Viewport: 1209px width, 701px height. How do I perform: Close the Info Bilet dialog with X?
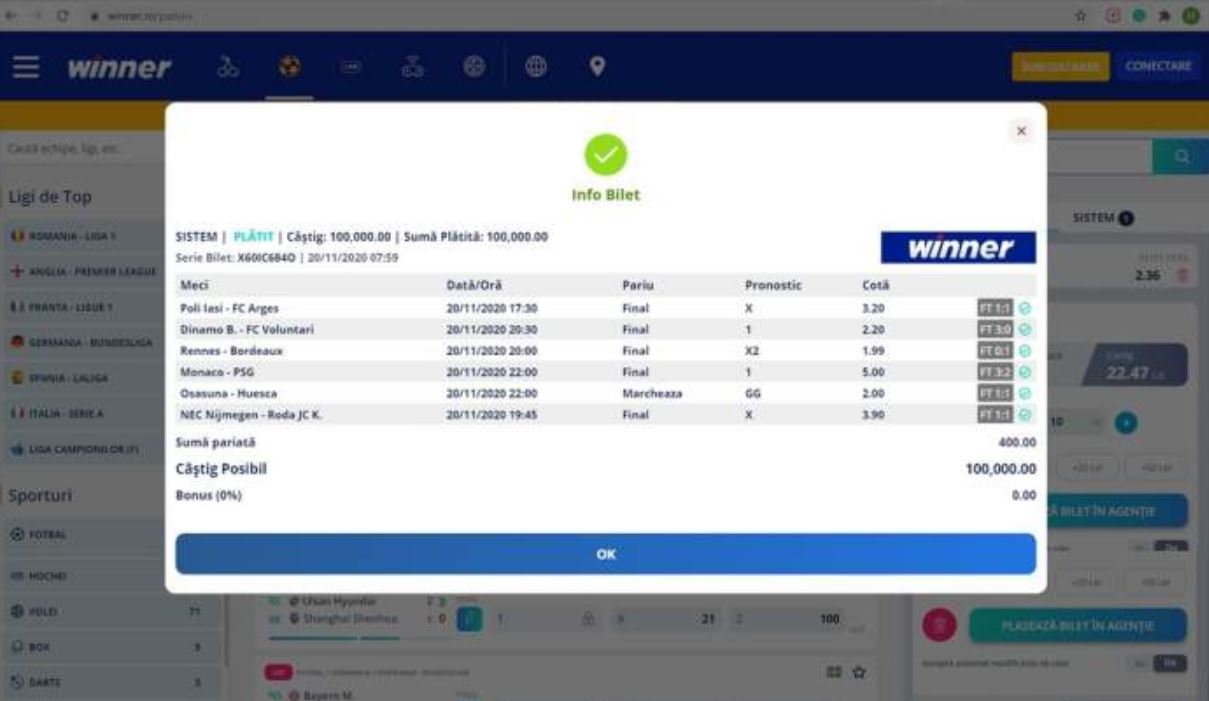pyautogui.click(x=1021, y=131)
